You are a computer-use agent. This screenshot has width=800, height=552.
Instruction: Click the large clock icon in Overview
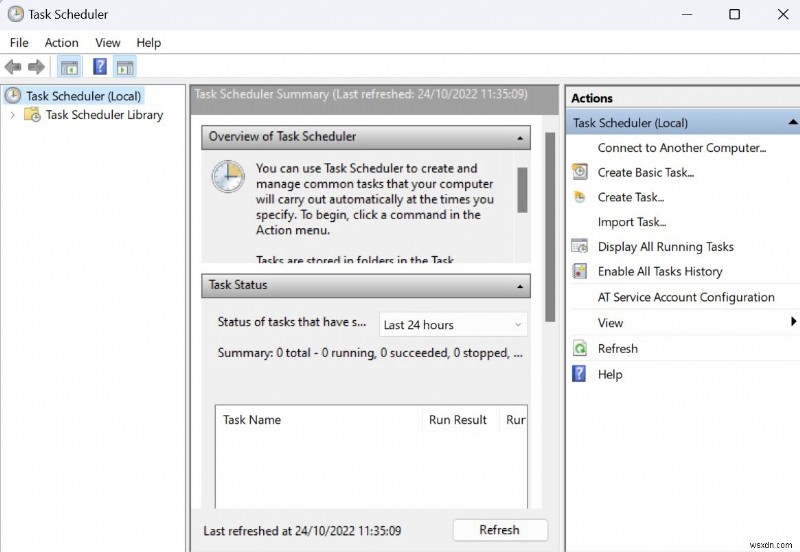[x=228, y=177]
